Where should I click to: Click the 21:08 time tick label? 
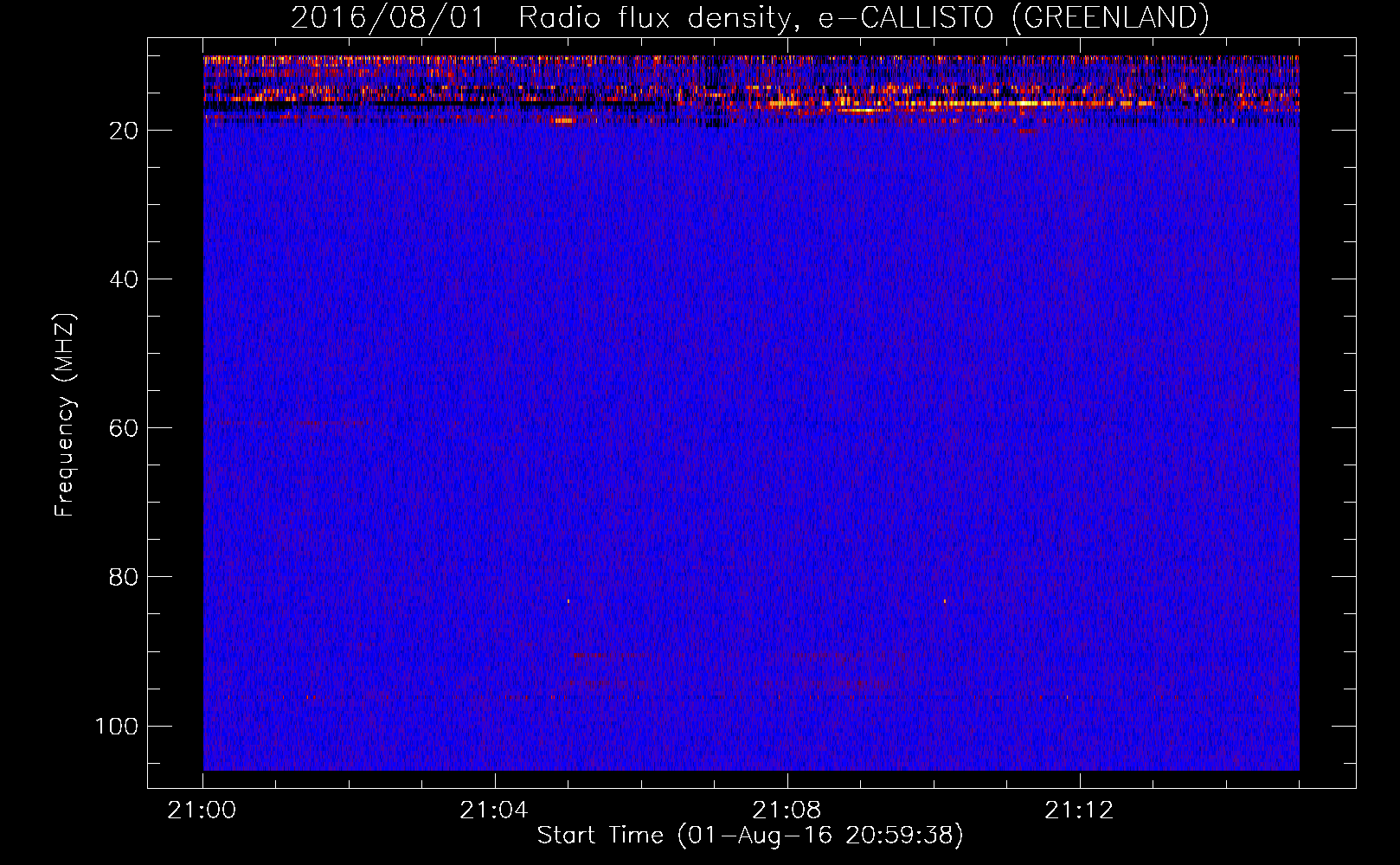pos(787,811)
